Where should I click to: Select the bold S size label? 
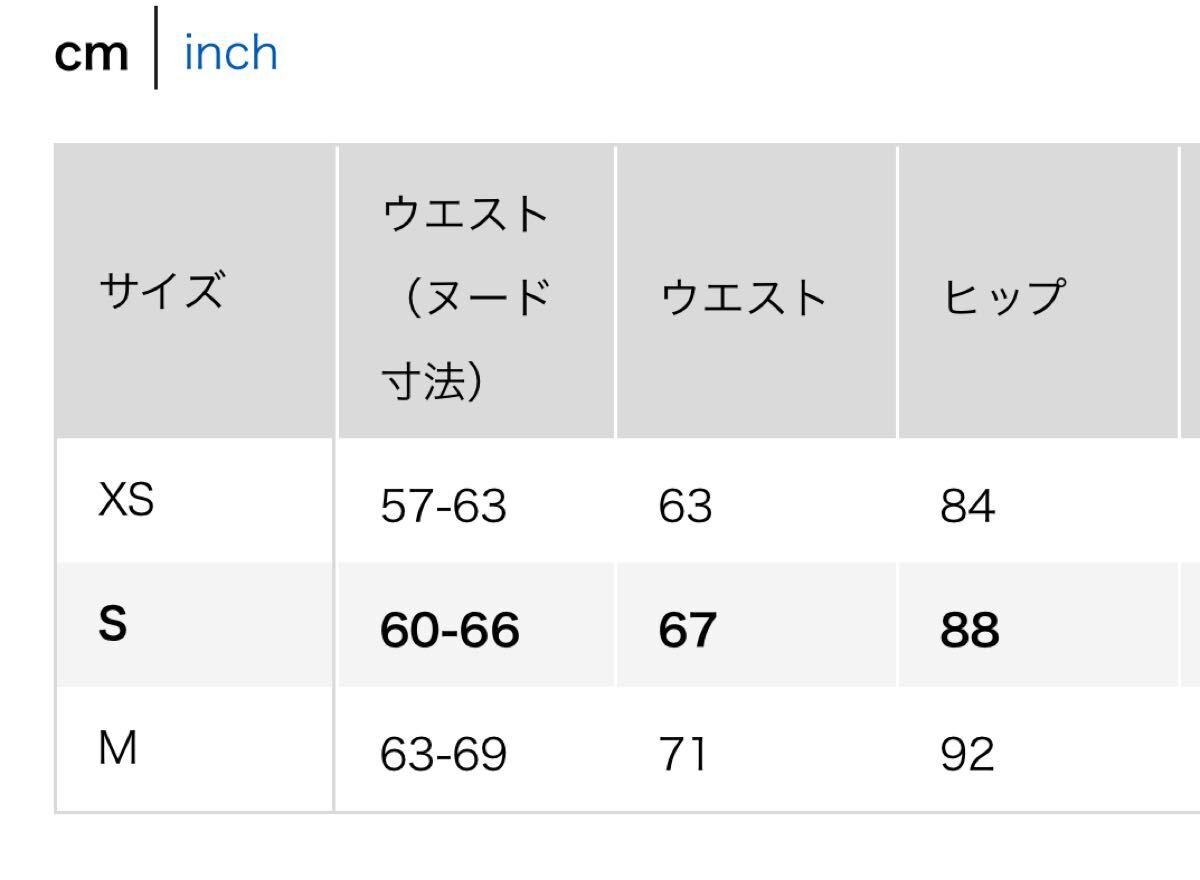point(114,625)
